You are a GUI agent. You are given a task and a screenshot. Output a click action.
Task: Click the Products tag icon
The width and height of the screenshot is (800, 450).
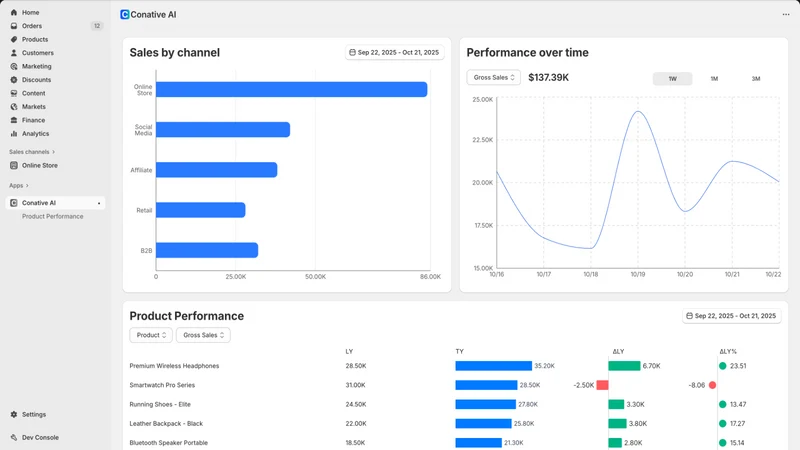click(x=14, y=39)
